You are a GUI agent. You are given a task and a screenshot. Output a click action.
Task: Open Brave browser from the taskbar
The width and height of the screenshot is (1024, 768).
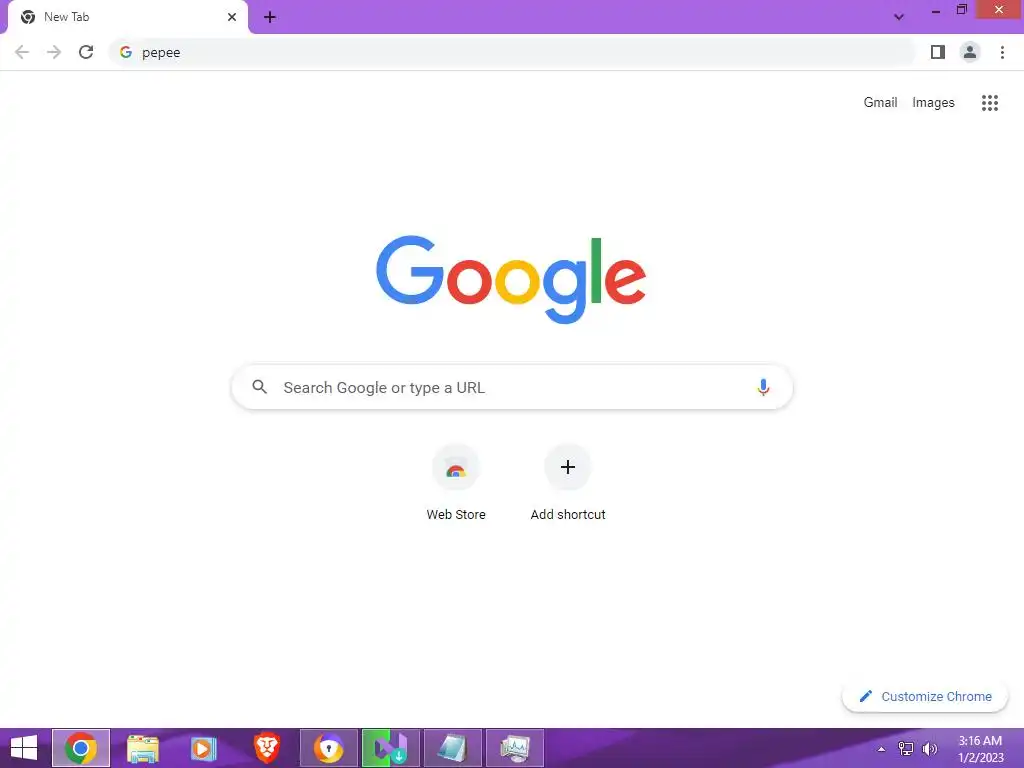pyautogui.click(x=266, y=748)
